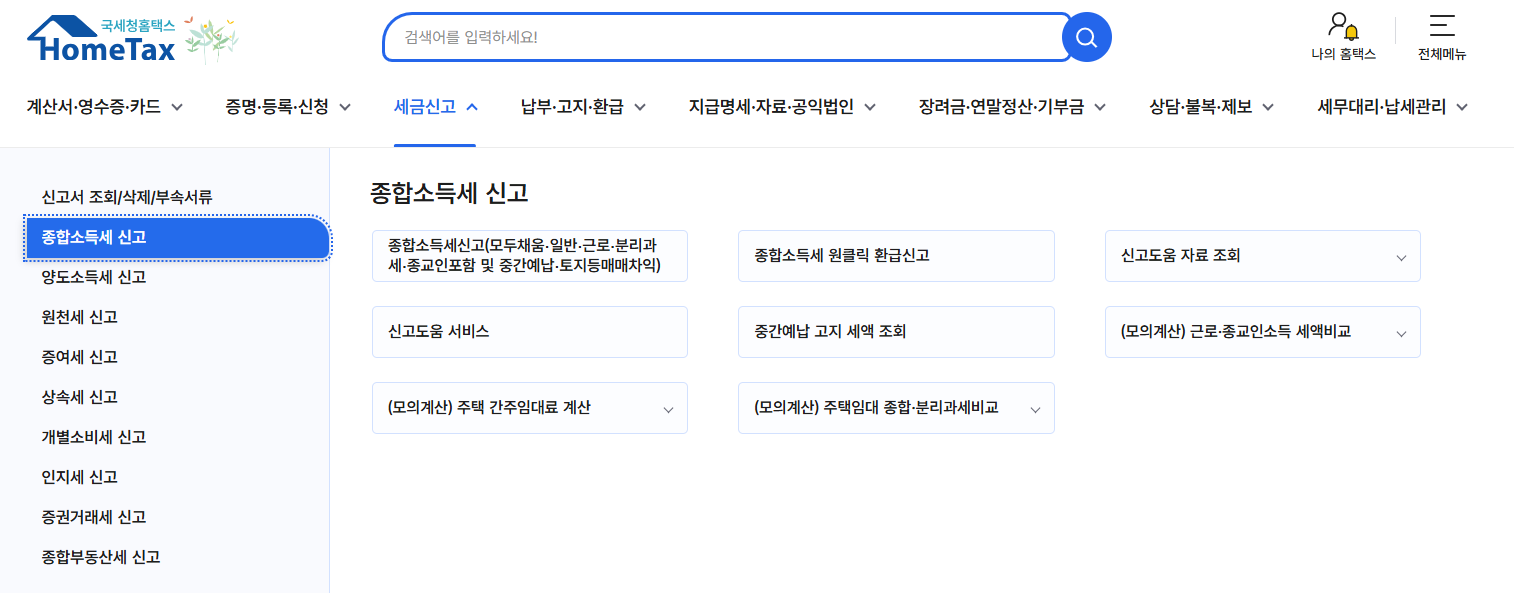
Task: Select 신고서 조회/삭제/부속서류 in sidebar
Action: pyautogui.click(x=127, y=197)
